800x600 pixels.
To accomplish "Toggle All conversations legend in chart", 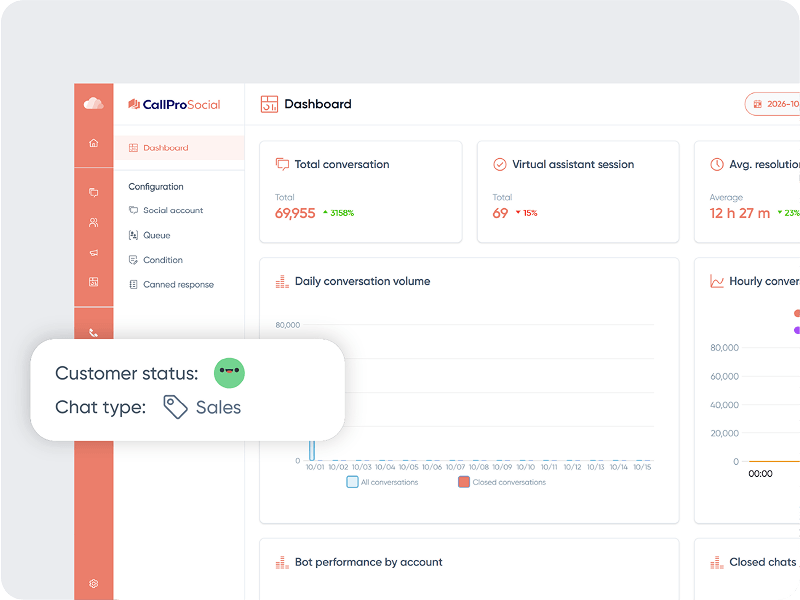I will [x=382, y=482].
